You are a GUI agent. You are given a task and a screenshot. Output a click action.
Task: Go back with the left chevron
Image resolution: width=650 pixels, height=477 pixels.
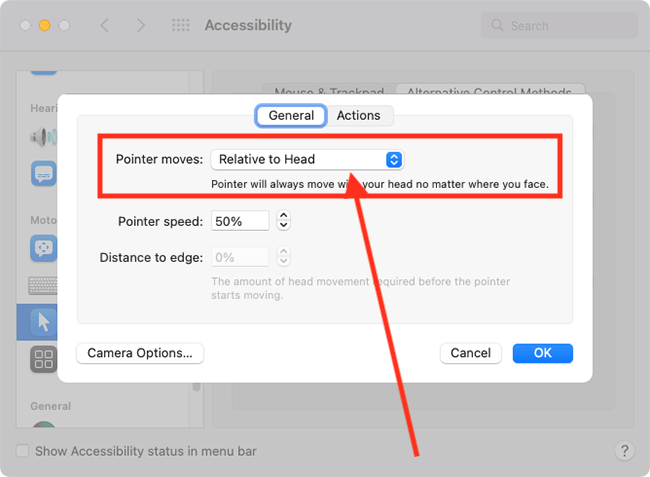[x=104, y=25]
